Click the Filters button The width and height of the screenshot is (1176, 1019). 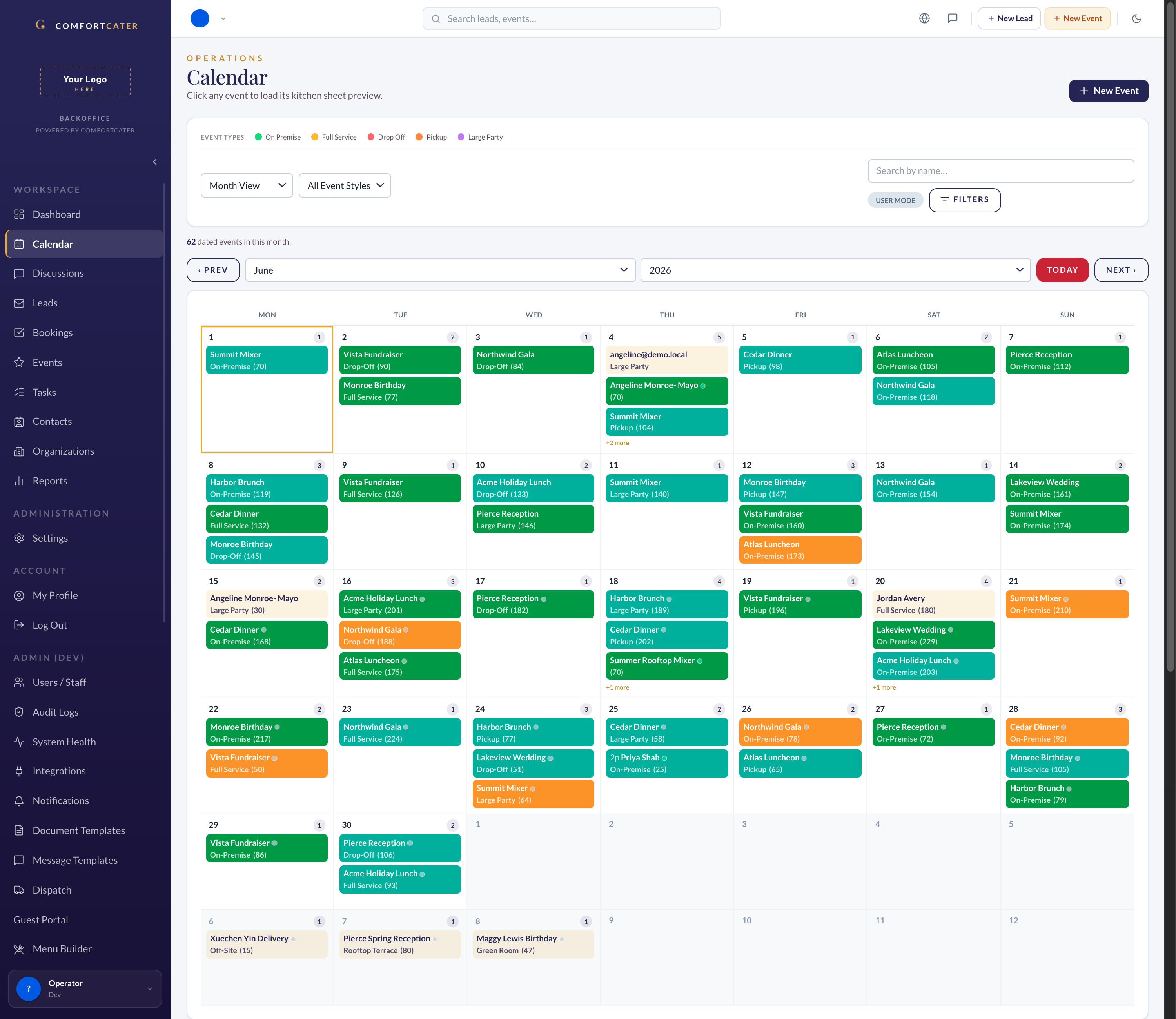964,199
